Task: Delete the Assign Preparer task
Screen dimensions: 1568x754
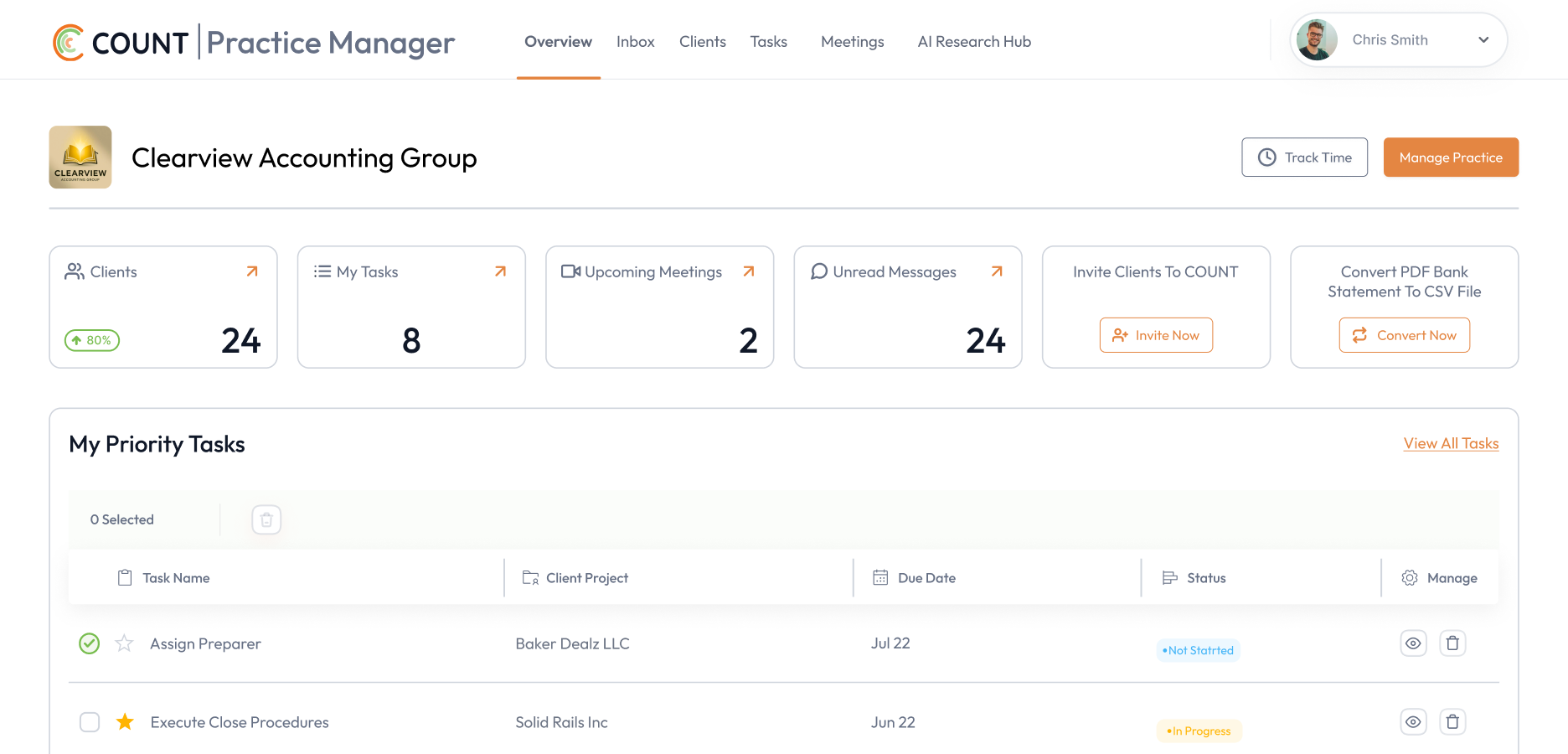Action: tap(1452, 643)
